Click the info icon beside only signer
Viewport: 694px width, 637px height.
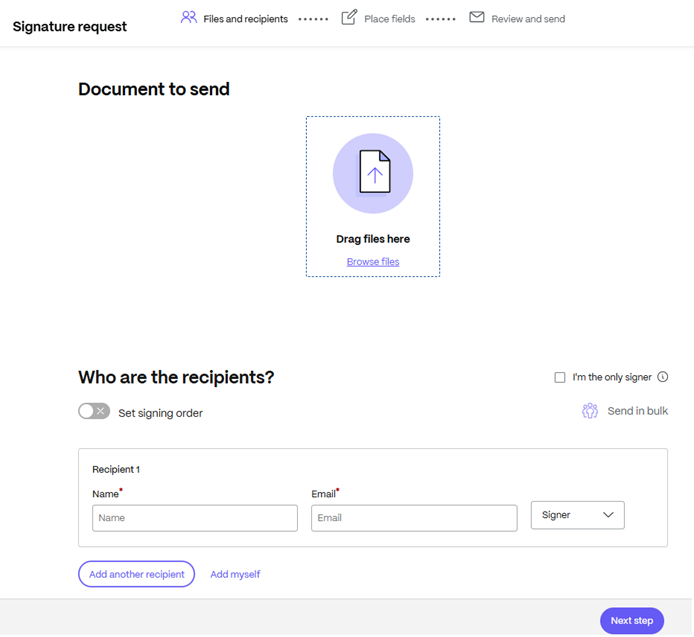663,377
